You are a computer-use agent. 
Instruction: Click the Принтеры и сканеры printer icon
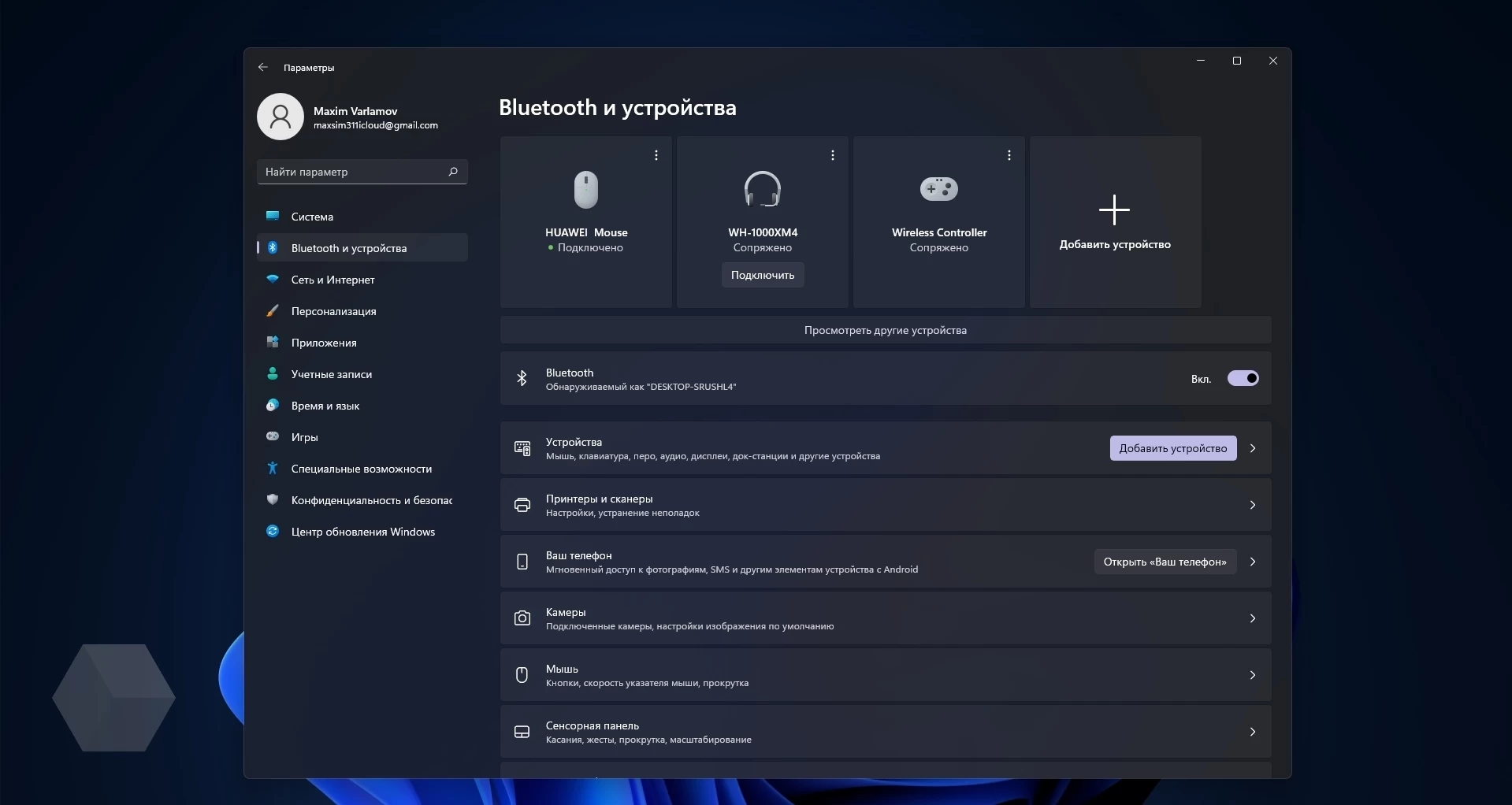pyautogui.click(x=522, y=505)
